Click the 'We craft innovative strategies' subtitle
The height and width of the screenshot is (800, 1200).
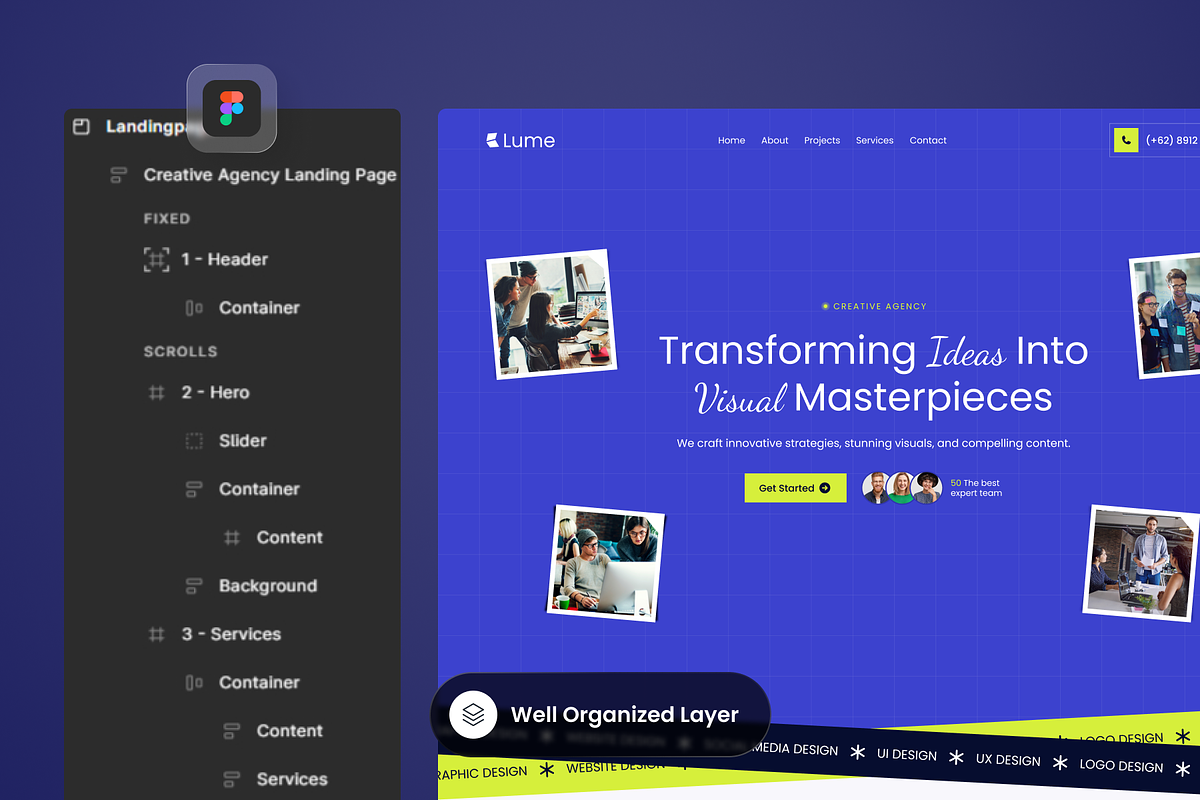pyautogui.click(x=874, y=443)
